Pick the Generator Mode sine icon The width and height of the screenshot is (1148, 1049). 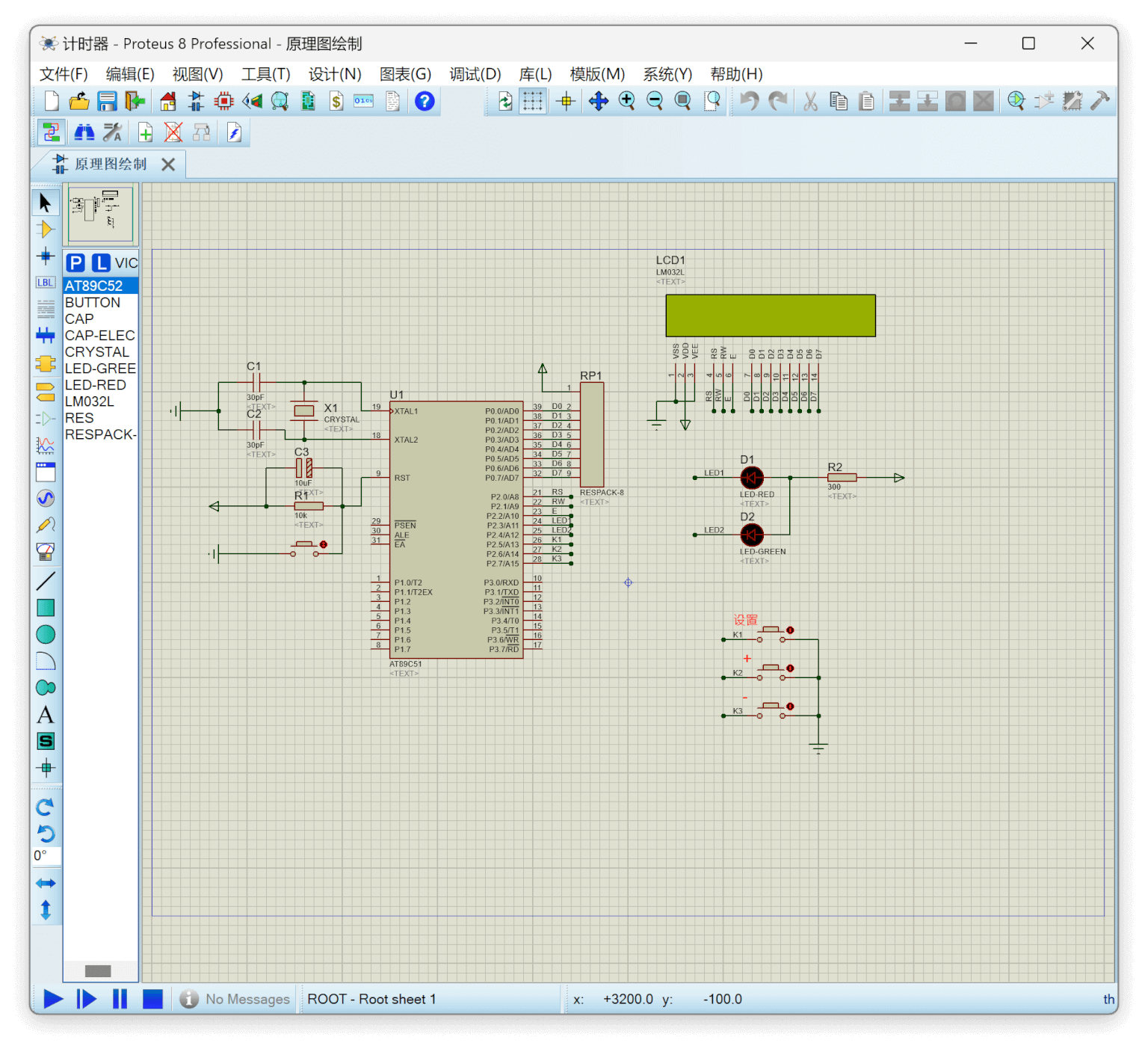(x=46, y=499)
